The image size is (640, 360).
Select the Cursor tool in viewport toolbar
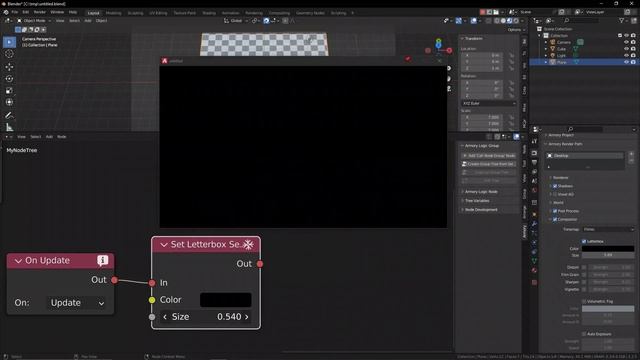(x=9, y=54)
